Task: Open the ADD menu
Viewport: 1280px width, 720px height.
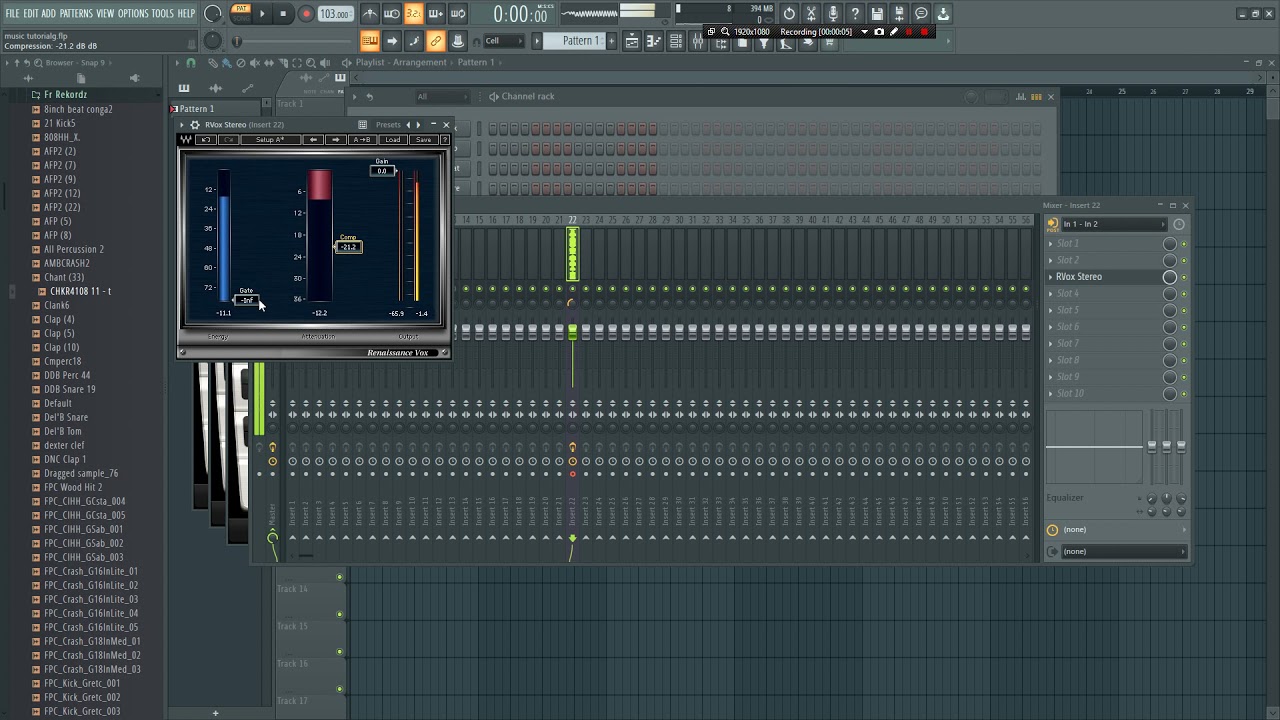Action: coord(49,14)
